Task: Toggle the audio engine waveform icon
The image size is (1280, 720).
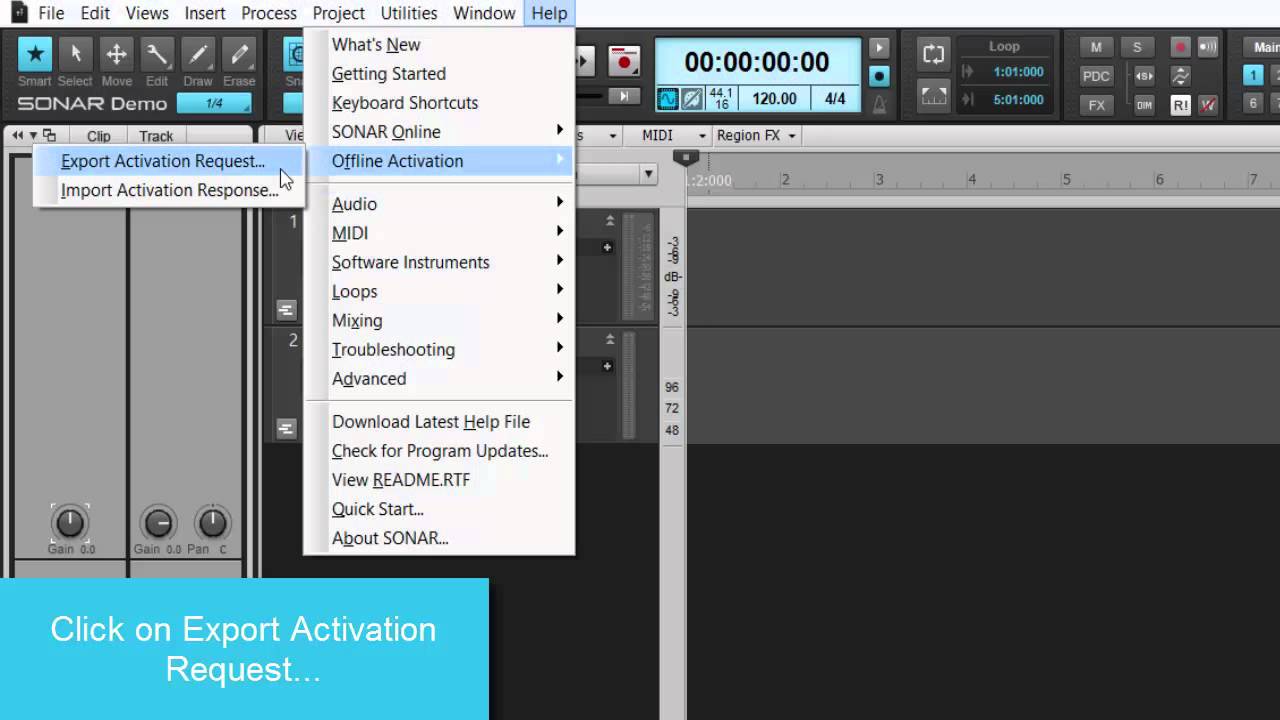Action: point(667,99)
